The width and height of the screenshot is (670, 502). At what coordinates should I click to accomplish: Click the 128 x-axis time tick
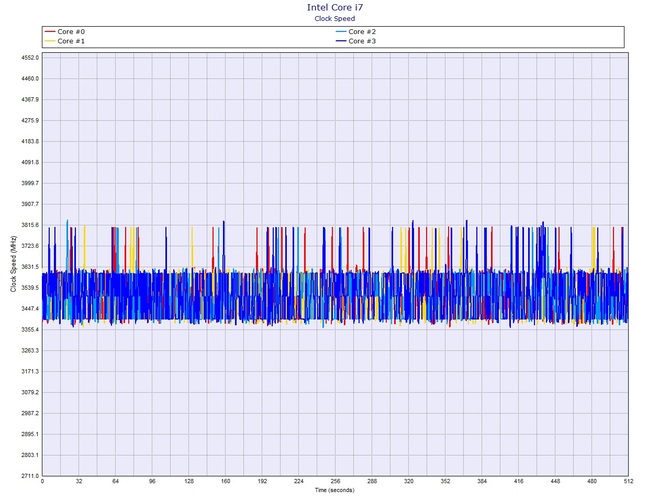tap(189, 481)
